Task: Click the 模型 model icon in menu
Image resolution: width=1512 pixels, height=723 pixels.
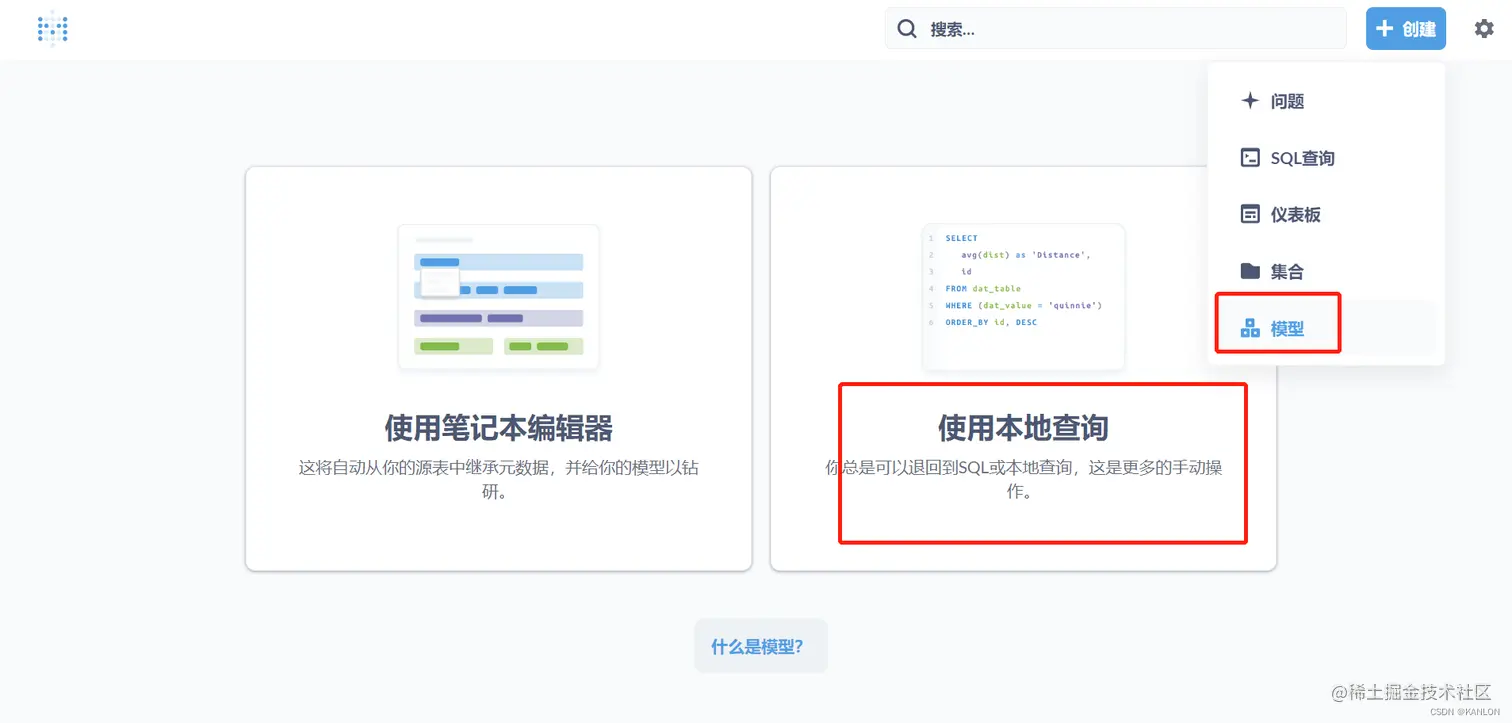Action: tap(1249, 327)
